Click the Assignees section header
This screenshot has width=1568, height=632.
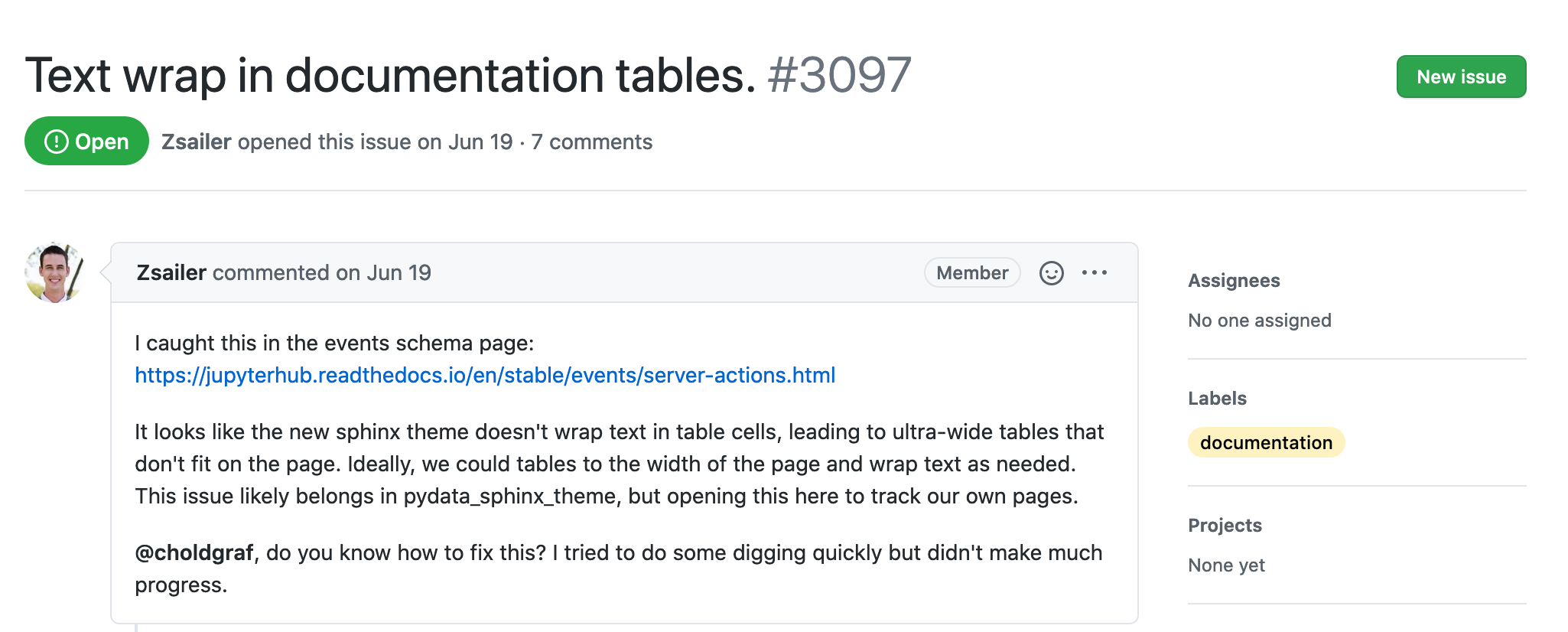(1233, 280)
